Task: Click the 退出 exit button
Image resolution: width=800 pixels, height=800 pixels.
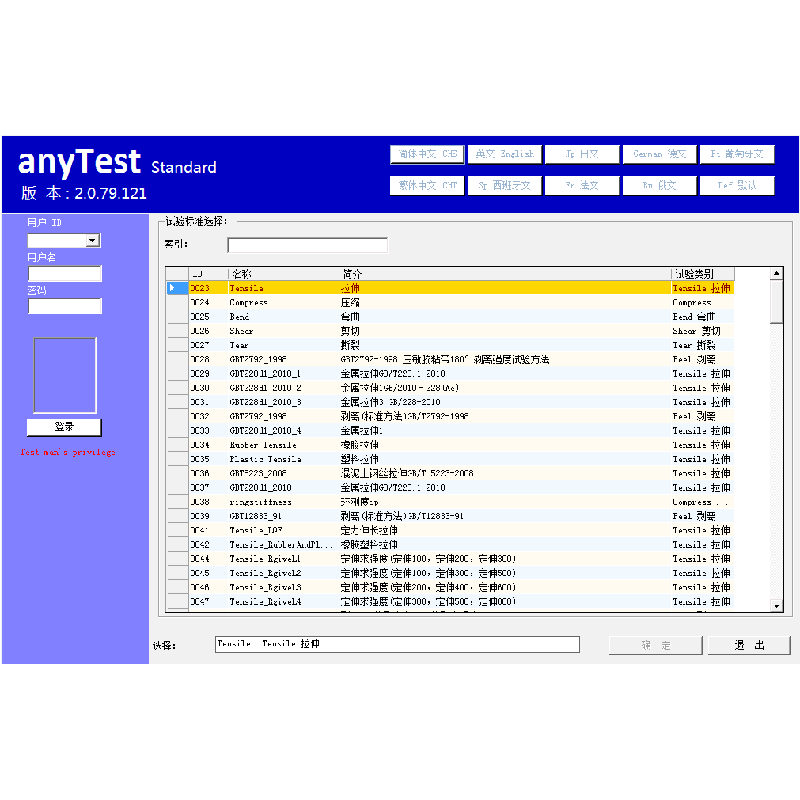Action: click(748, 646)
